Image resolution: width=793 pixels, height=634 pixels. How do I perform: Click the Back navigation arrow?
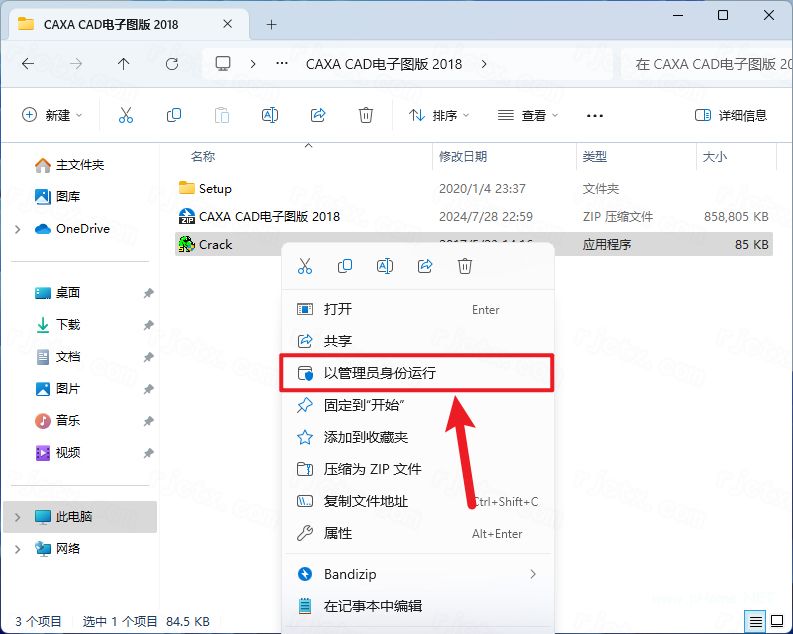(x=28, y=64)
